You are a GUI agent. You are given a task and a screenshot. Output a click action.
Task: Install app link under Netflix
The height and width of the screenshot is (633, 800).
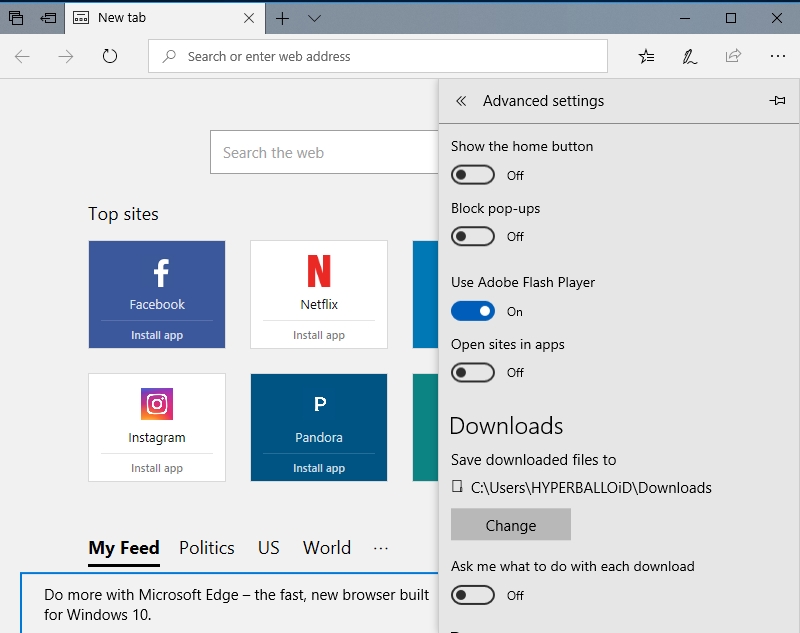(x=319, y=335)
